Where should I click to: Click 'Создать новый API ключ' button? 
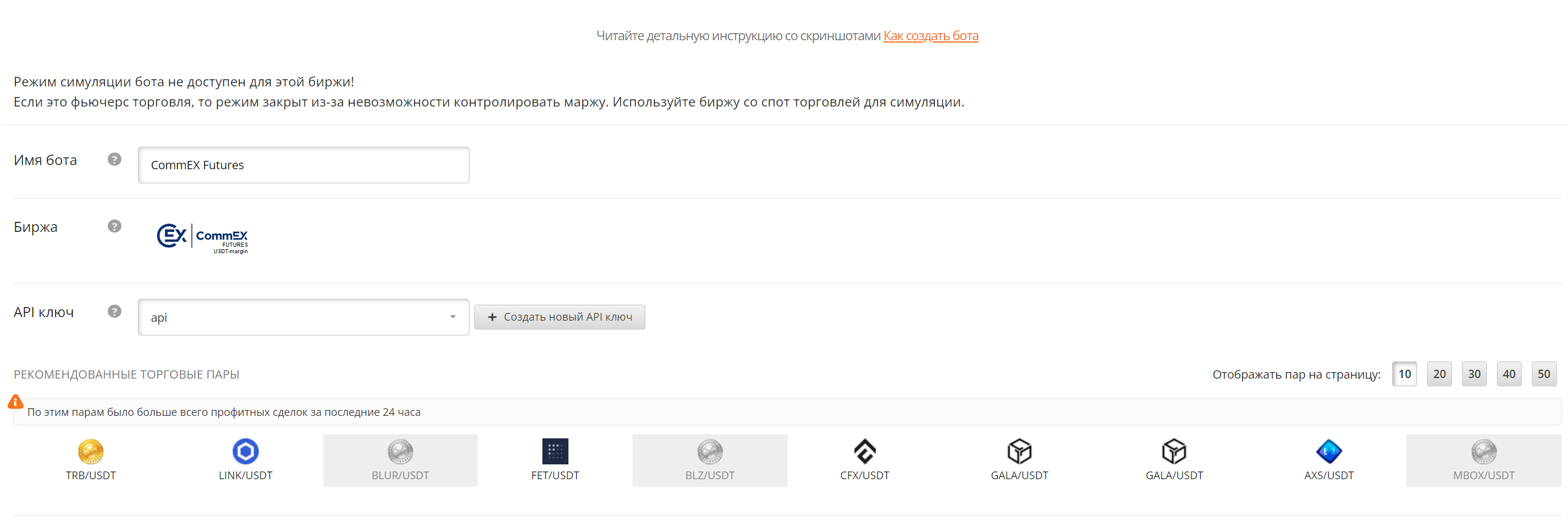(x=560, y=317)
